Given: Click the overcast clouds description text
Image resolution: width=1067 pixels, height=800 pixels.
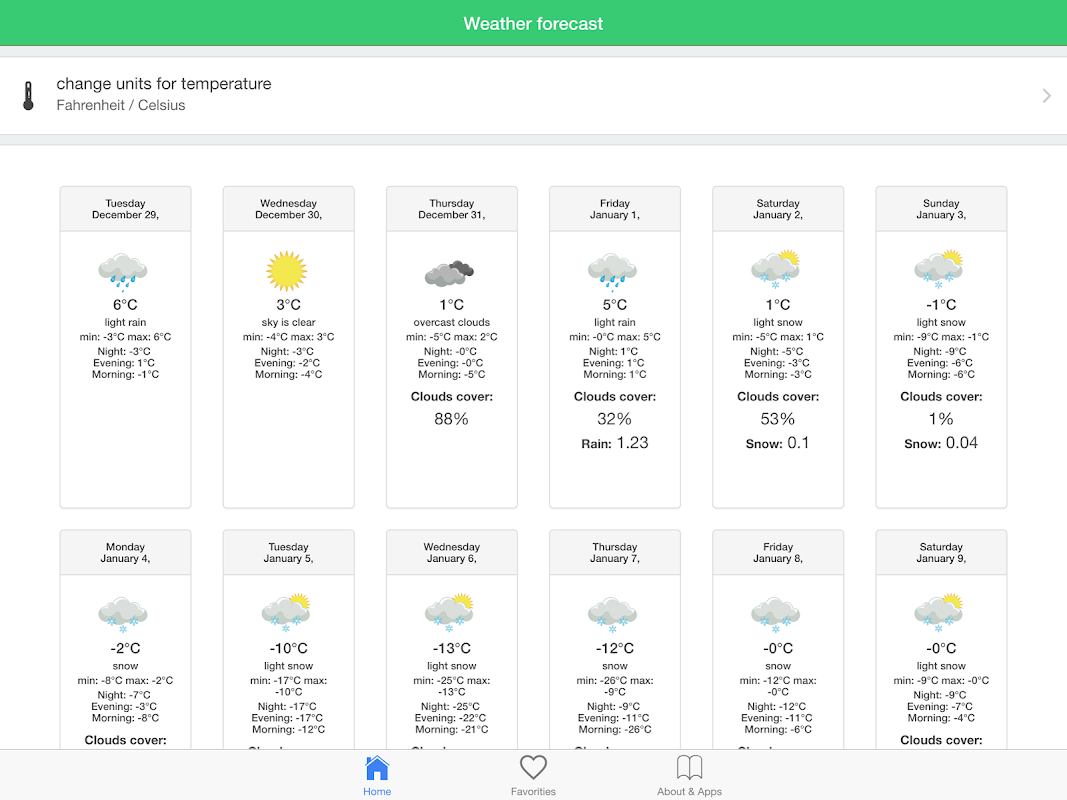Looking at the screenshot, I should click(452, 322).
